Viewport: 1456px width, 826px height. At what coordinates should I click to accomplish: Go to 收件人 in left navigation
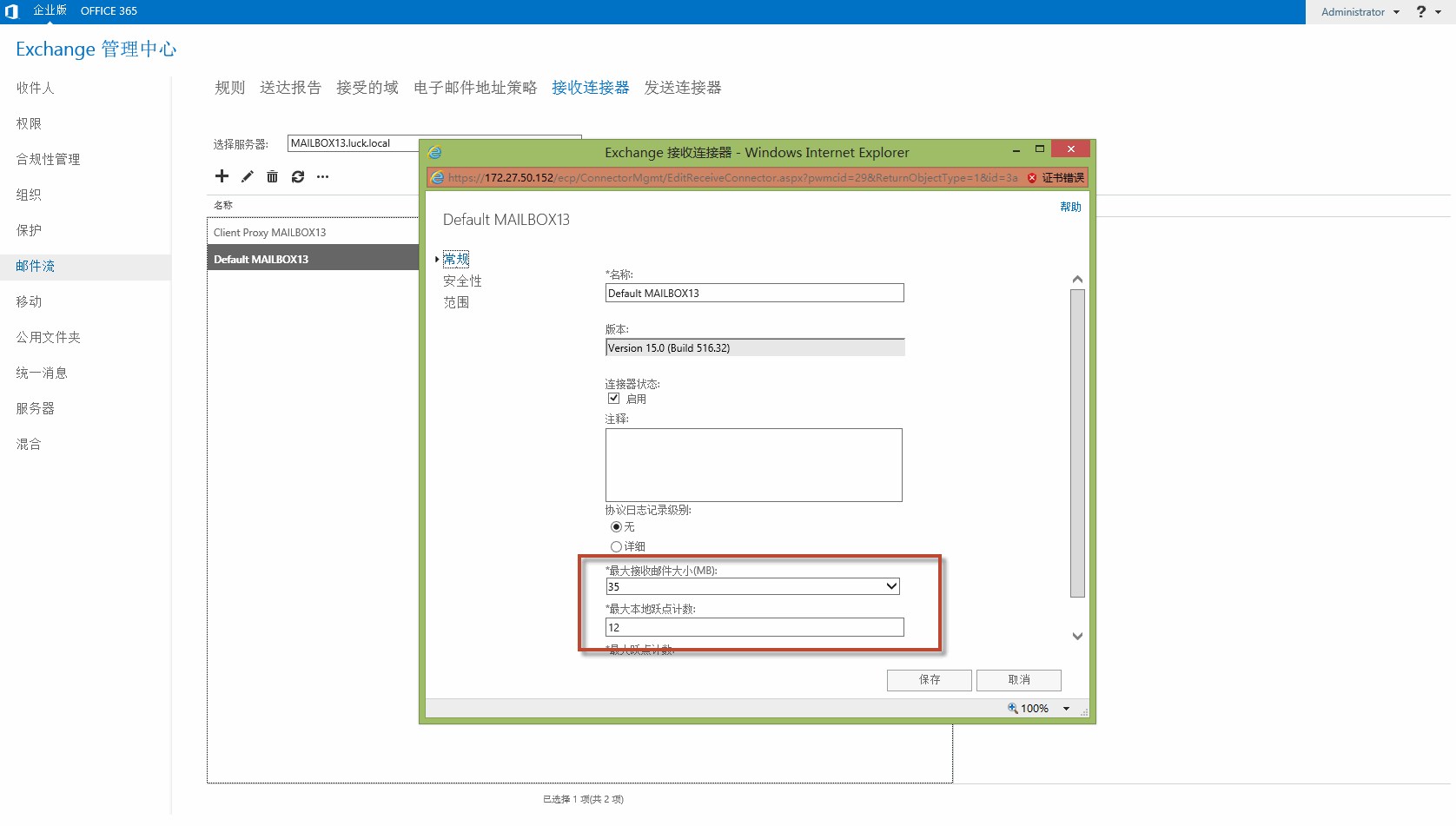coord(35,88)
